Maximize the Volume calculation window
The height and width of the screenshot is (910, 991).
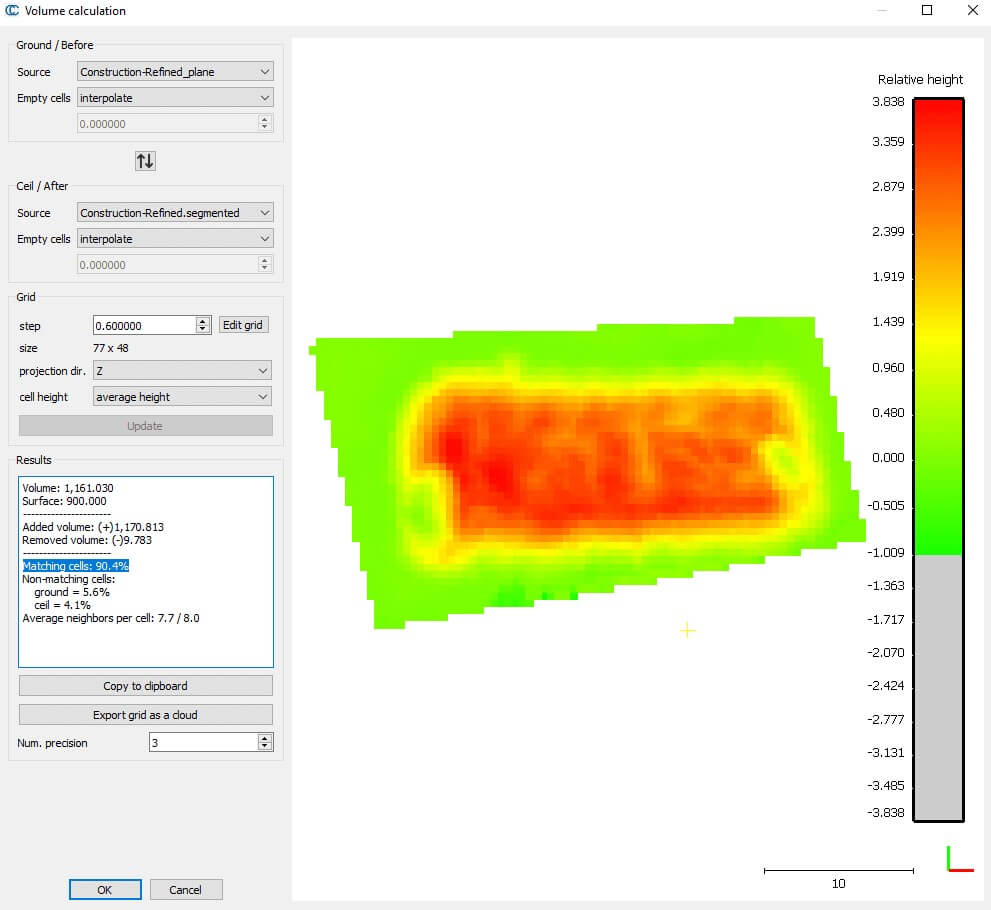pos(927,11)
